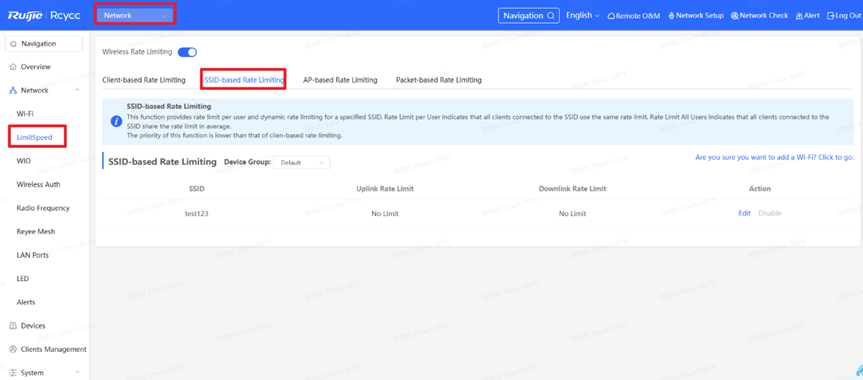The width and height of the screenshot is (863, 380).
Task: Go to Wireless Auth in sidebar
Action: coord(39,184)
